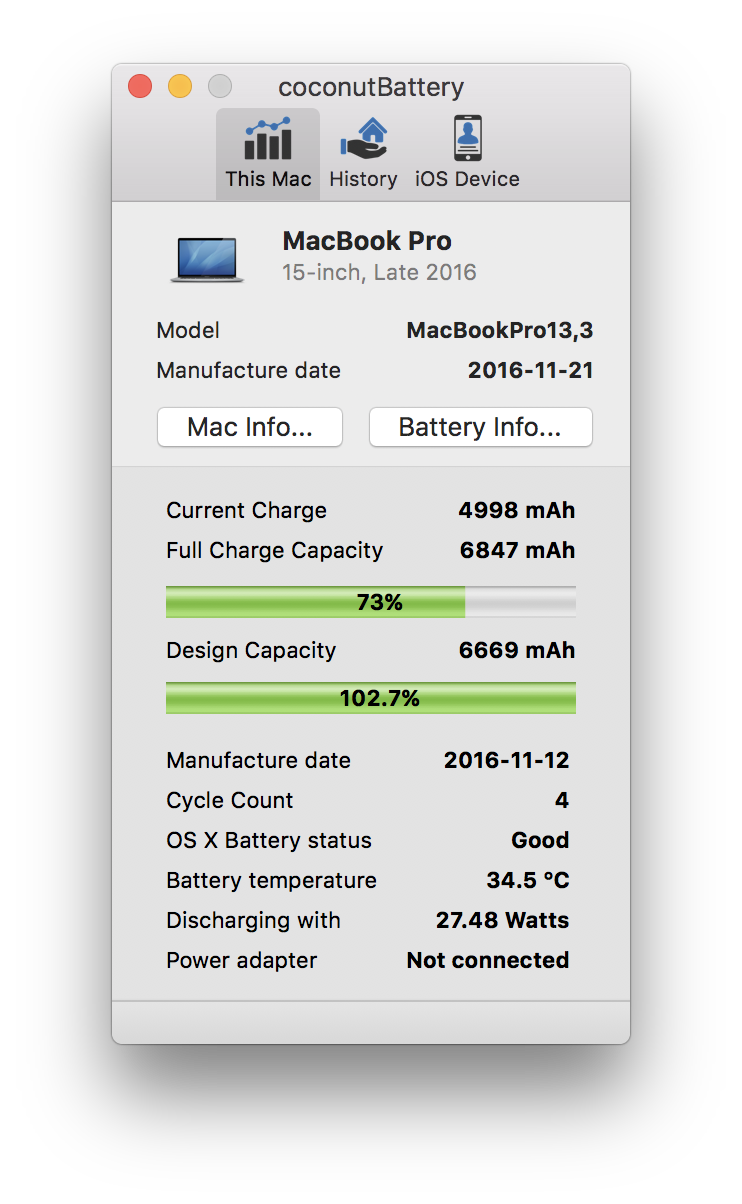Click the This Mac tab label
The height and width of the screenshot is (1204, 742).
coord(268,179)
